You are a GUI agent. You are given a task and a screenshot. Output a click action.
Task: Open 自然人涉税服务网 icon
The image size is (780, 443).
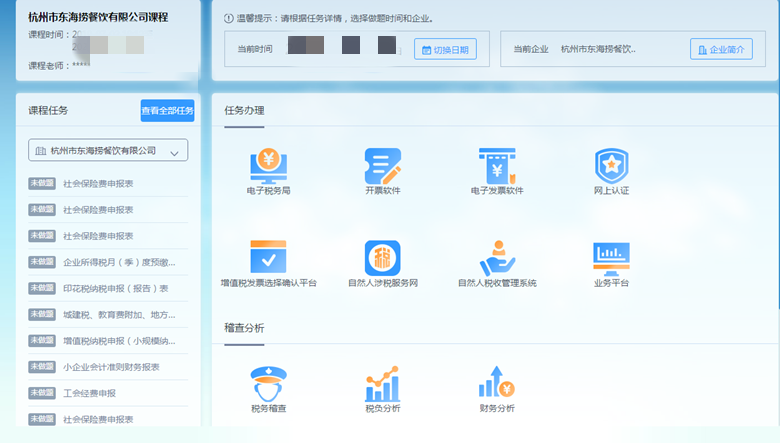coord(382,258)
